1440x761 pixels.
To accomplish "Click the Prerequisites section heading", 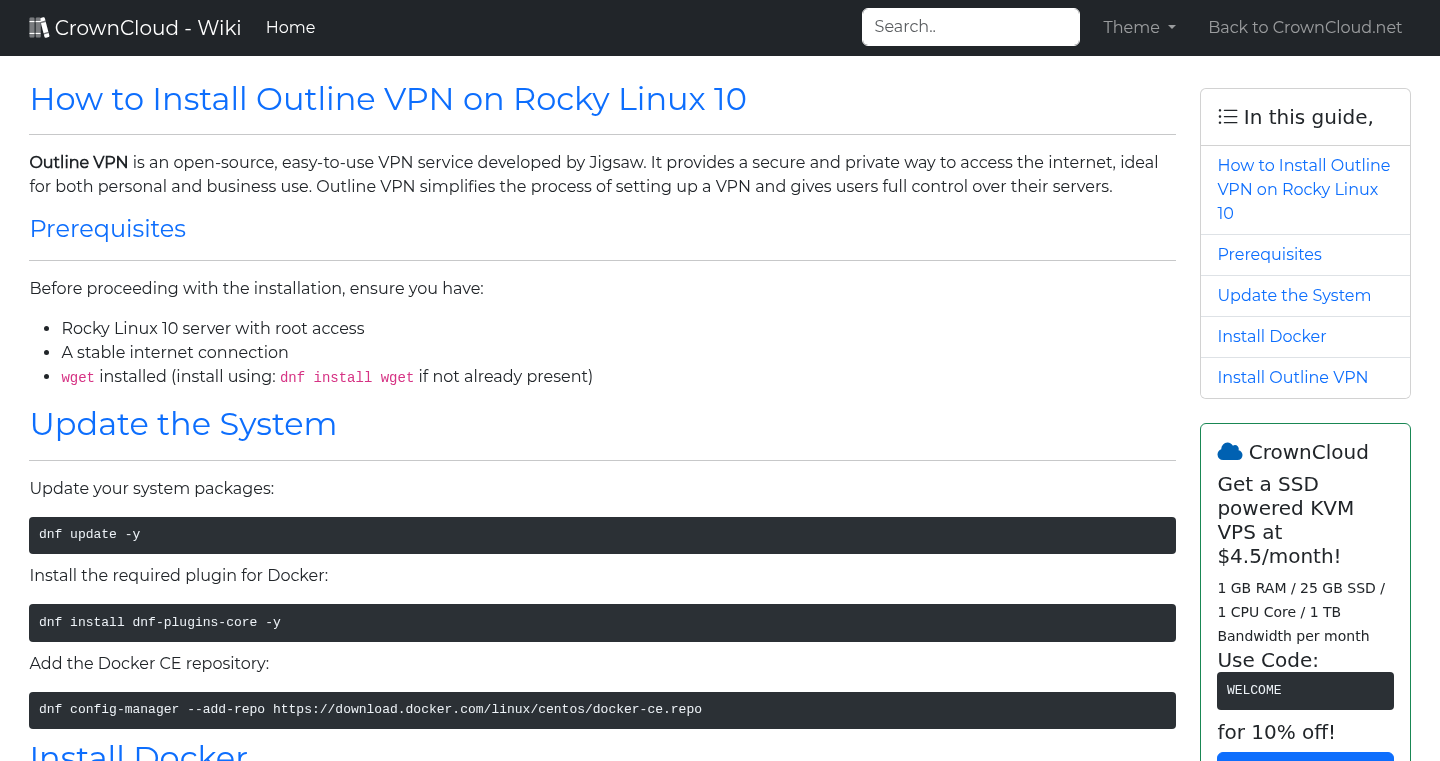I will [108, 229].
